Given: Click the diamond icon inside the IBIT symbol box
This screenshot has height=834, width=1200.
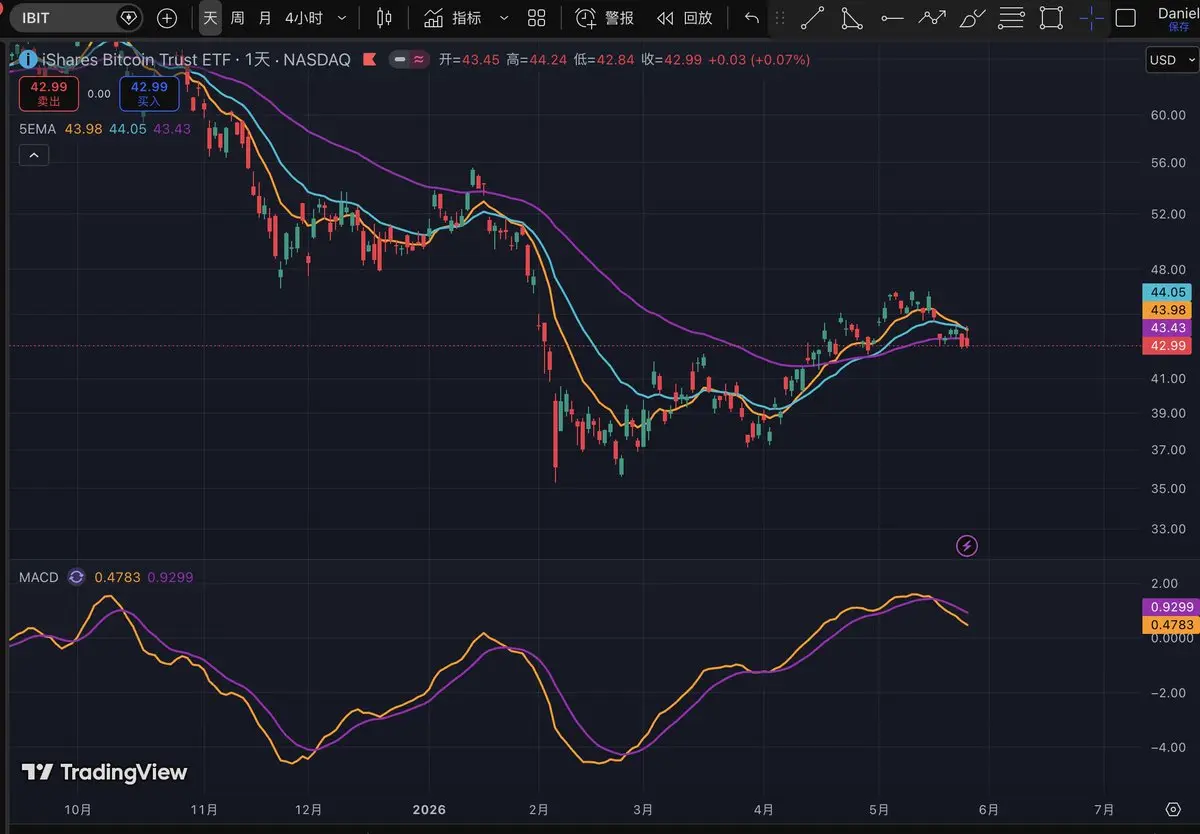Looking at the screenshot, I should pyautogui.click(x=128, y=18).
